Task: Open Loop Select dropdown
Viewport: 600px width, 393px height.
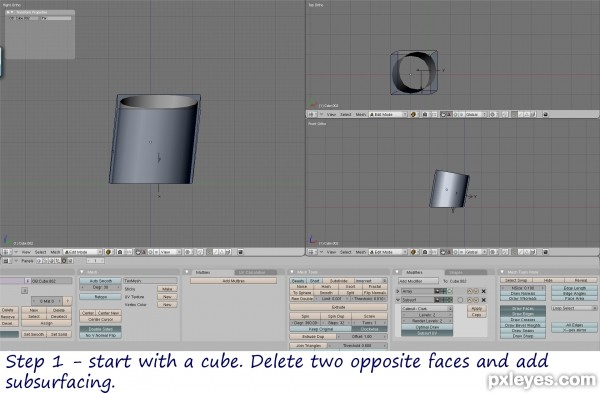Action: tap(574, 308)
